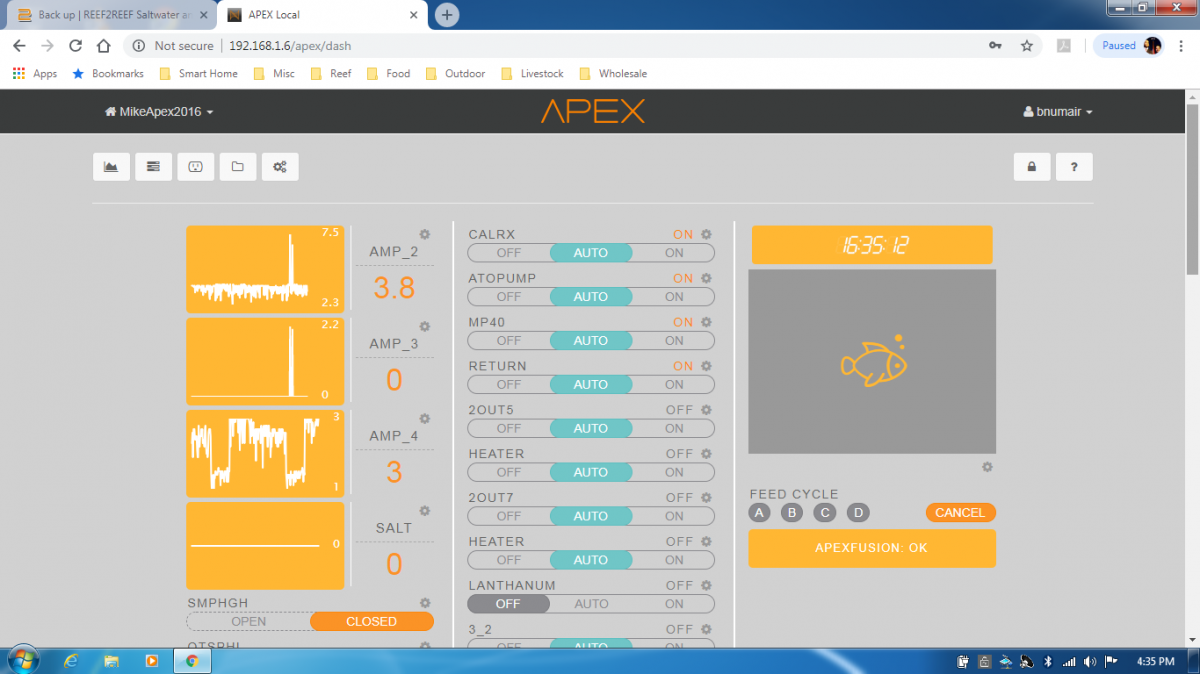The image size is (1200, 674).
Task: Open the Misc bookmarks folder
Action: [274, 73]
